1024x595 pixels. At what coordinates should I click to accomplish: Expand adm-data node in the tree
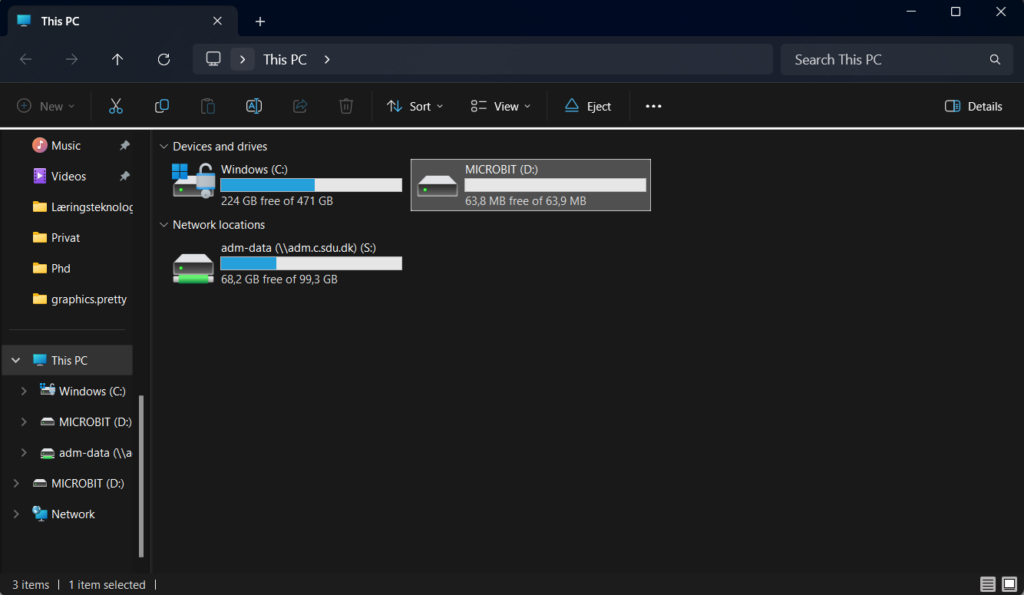(x=24, y=453)
